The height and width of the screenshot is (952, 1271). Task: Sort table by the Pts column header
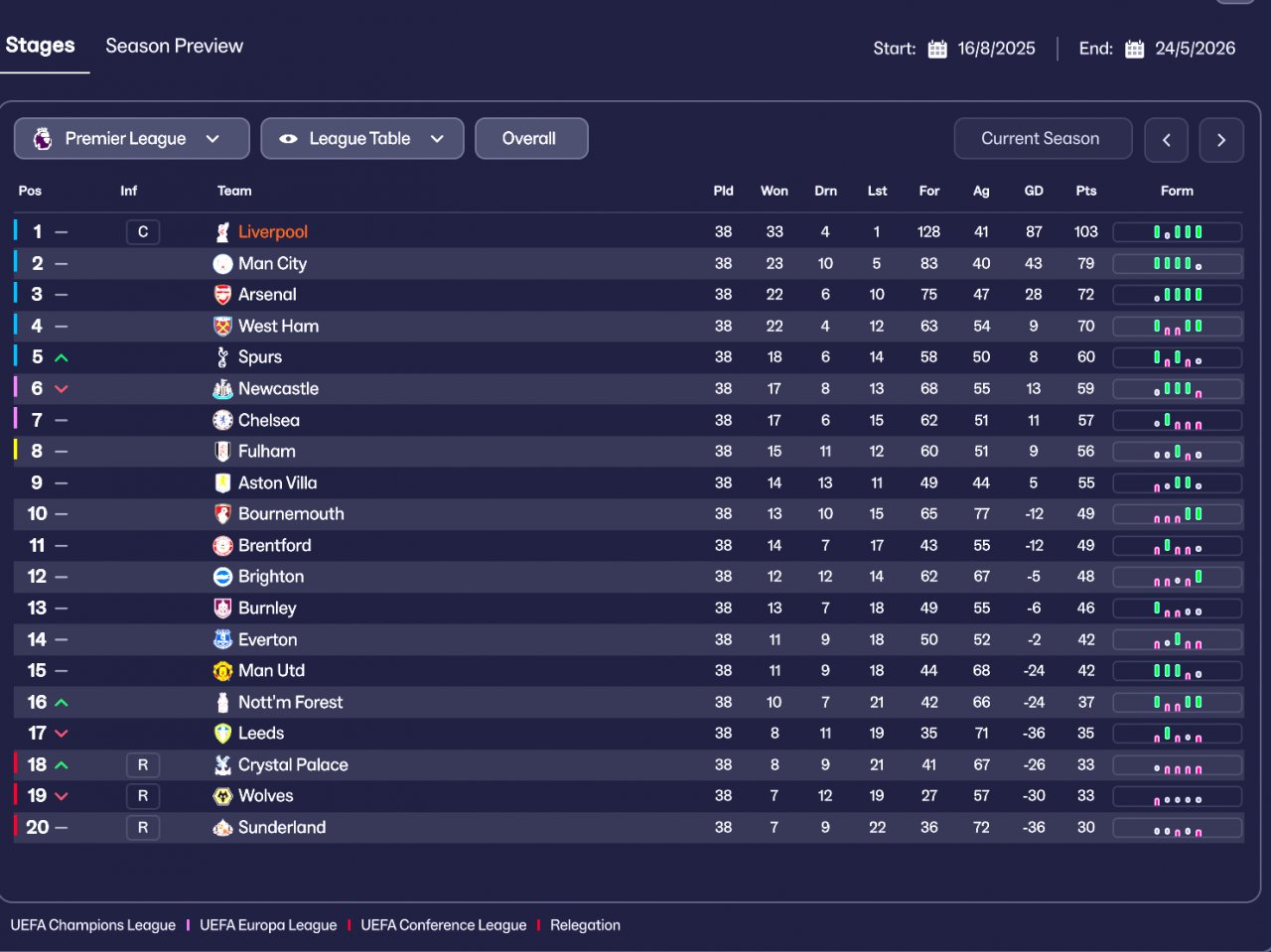(1085, 191)
